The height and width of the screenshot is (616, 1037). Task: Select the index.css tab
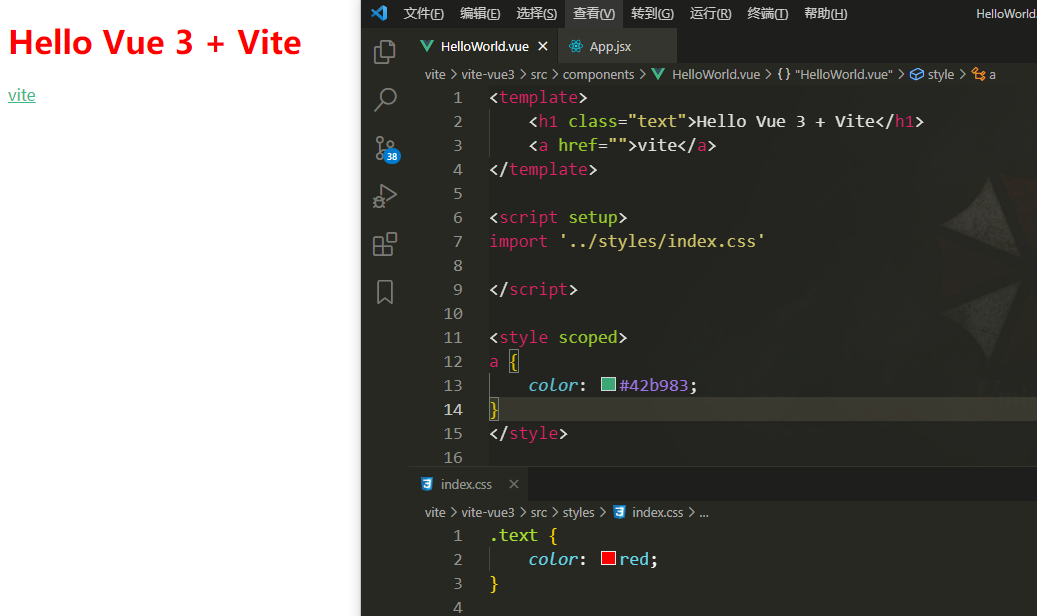466,484
